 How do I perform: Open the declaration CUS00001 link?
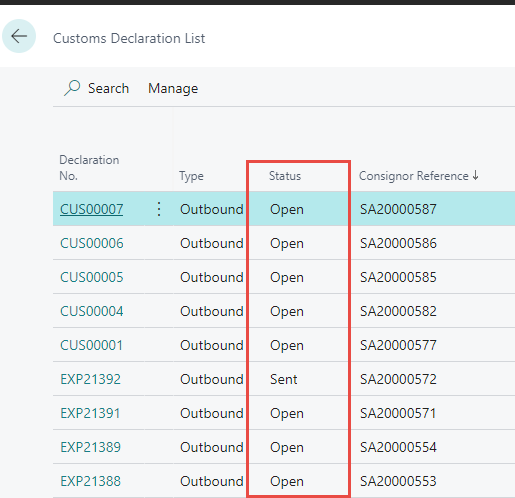click(x=91, y=345)
